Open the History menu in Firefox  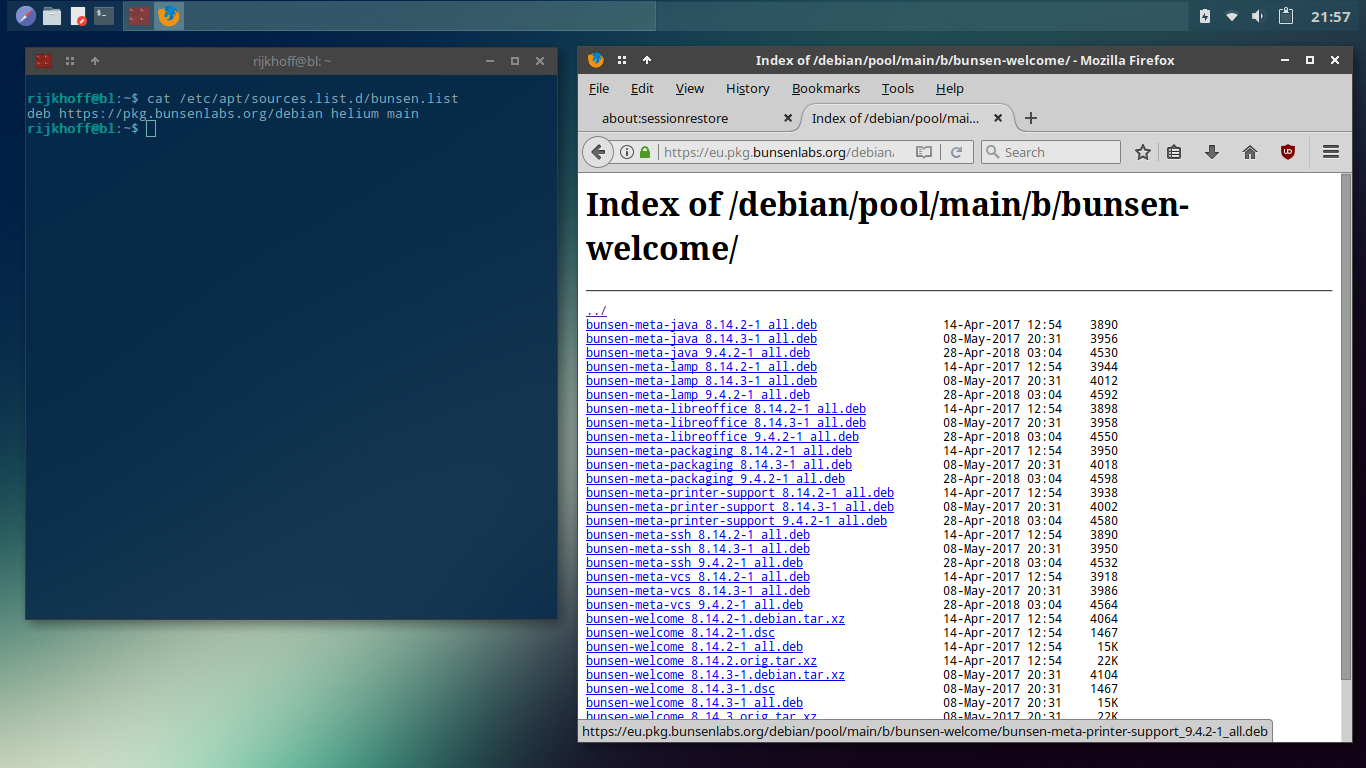click(x=747, y=88)
